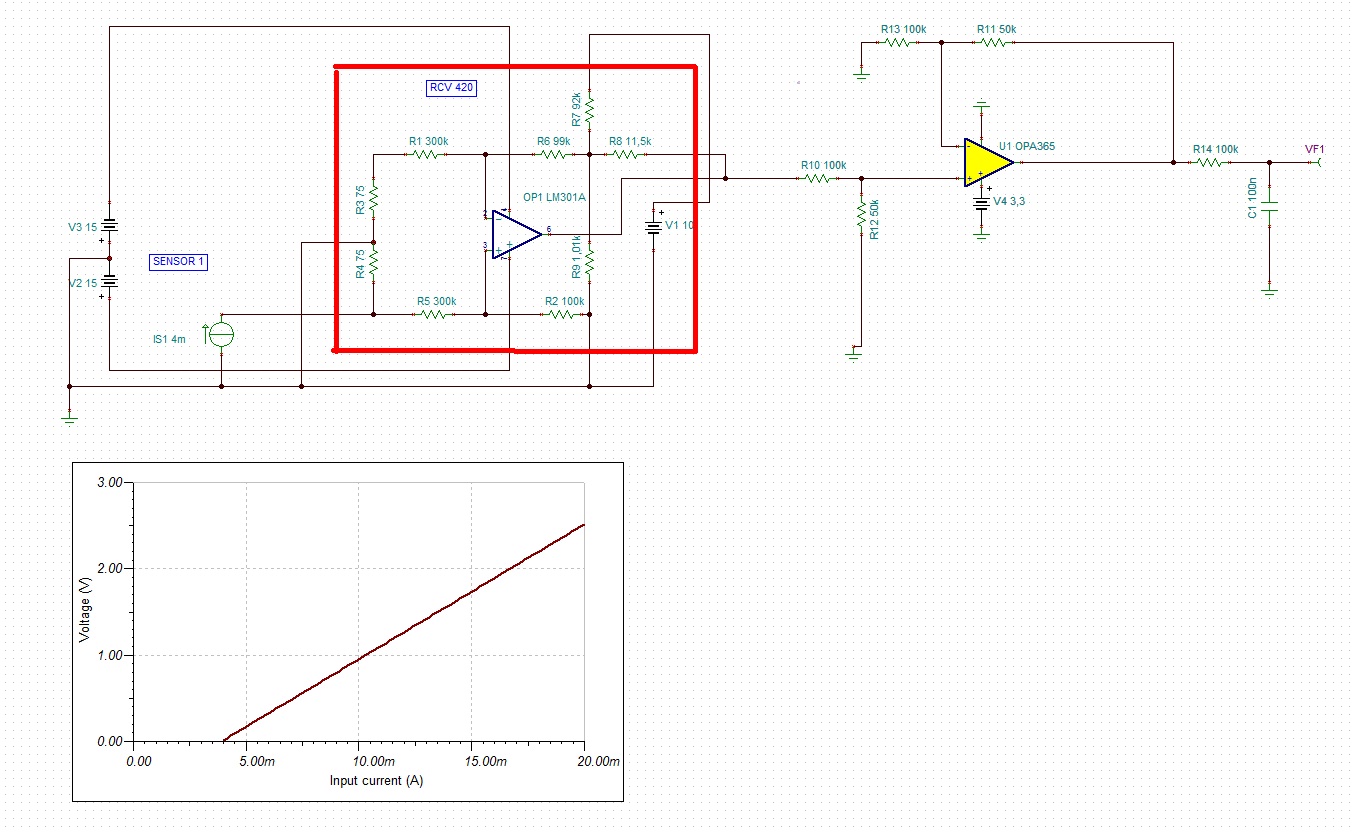This screenshot has width=1353, height=833.
Task: Select the OP1 LM301A op-amp triangle
Action: click(516, 234)
